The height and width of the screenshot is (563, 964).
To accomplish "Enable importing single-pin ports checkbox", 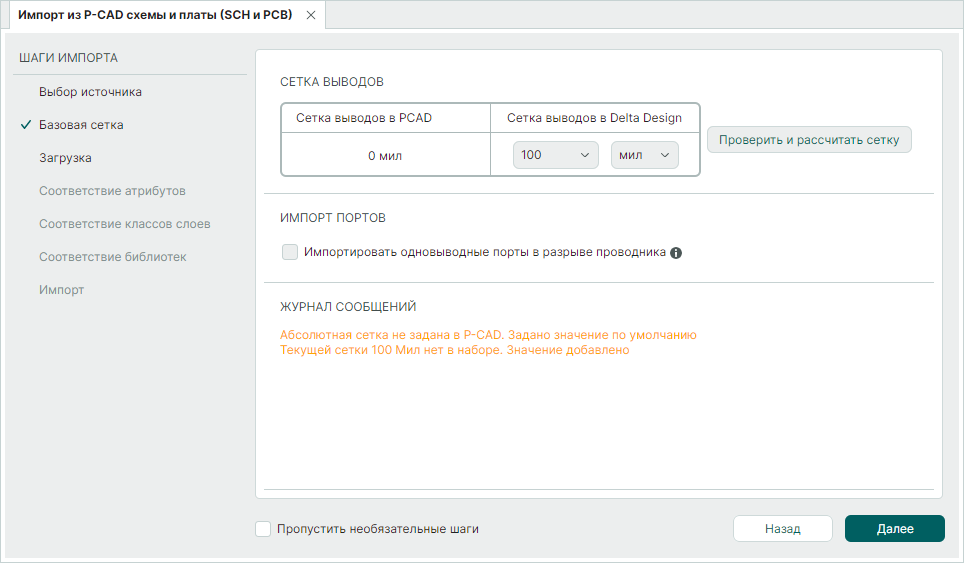I will tap(290, 252).
